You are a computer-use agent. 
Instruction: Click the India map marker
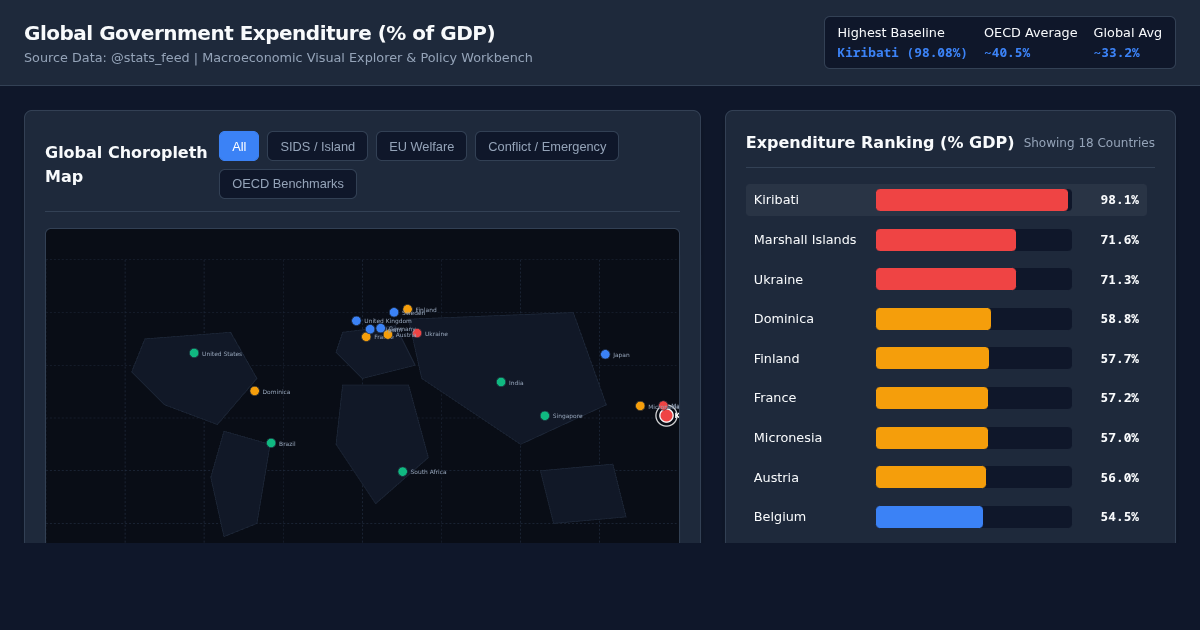coord(501,382)
